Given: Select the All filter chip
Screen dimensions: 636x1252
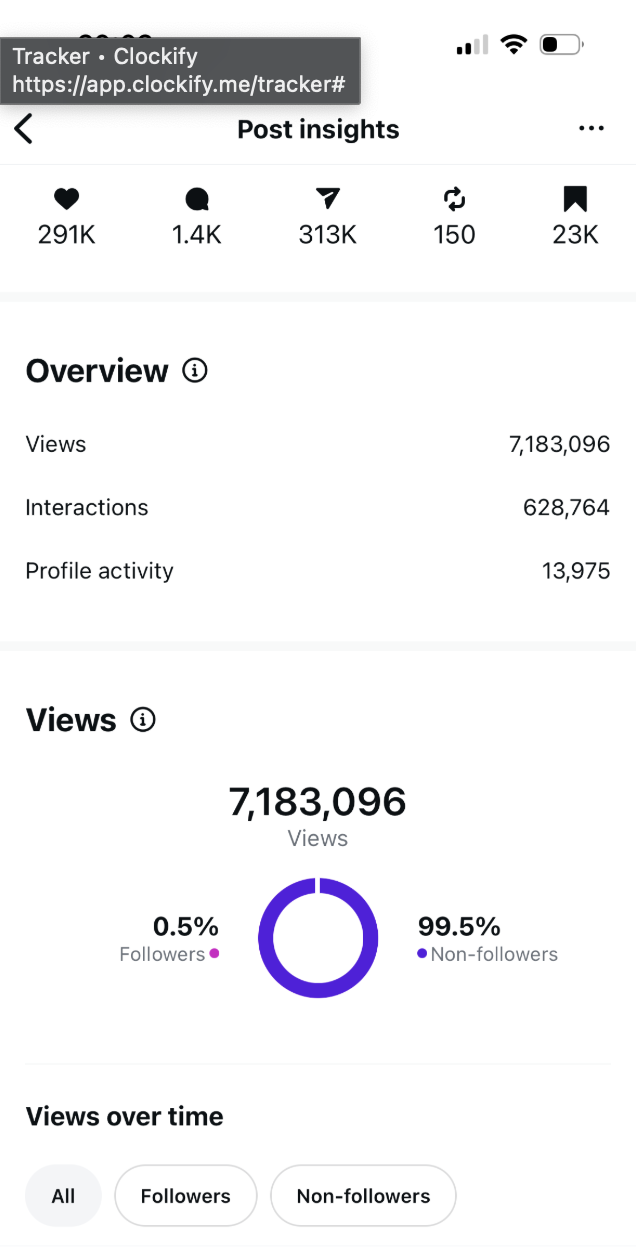Looking at the screenshot, I should click(x=63, y=1196).
